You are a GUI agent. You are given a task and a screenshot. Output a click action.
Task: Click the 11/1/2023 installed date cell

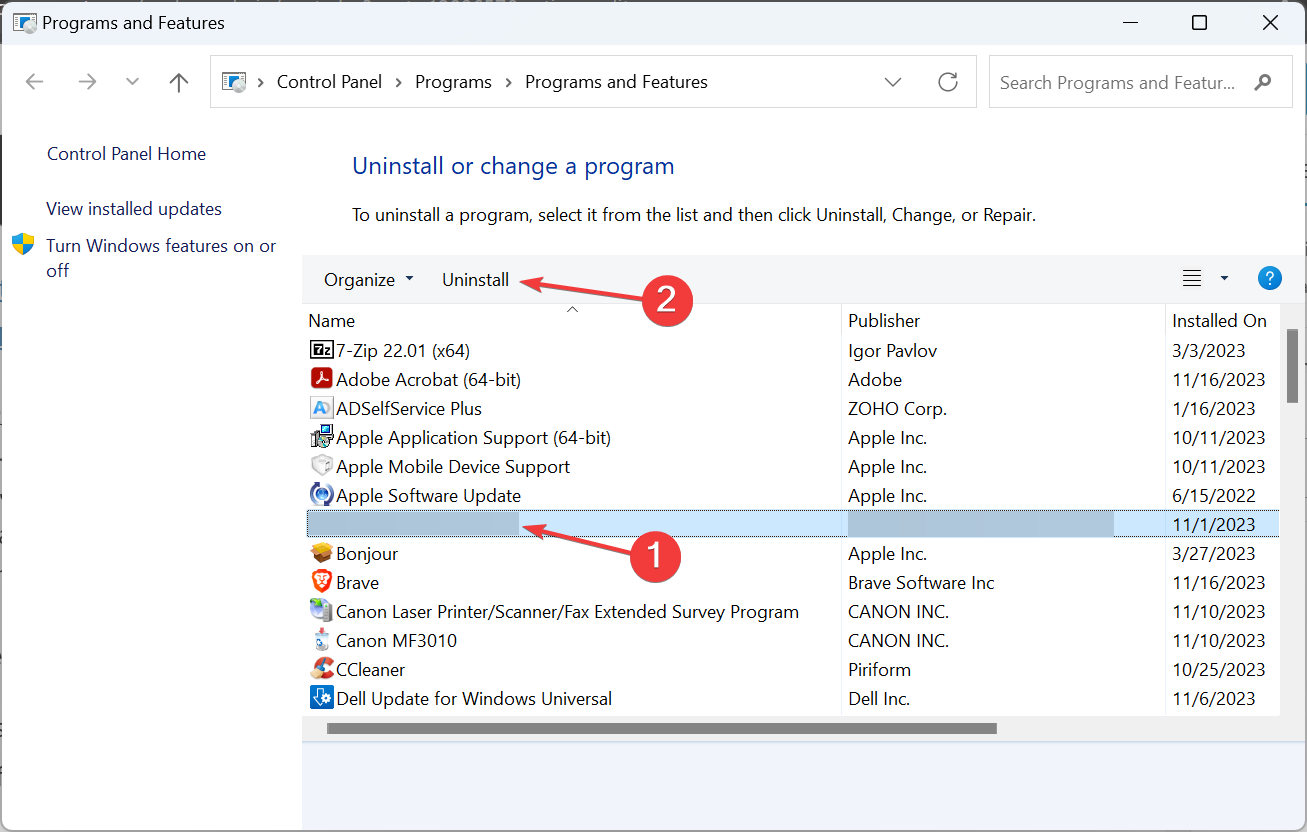pyautogui.click(x=1214, y=525)
